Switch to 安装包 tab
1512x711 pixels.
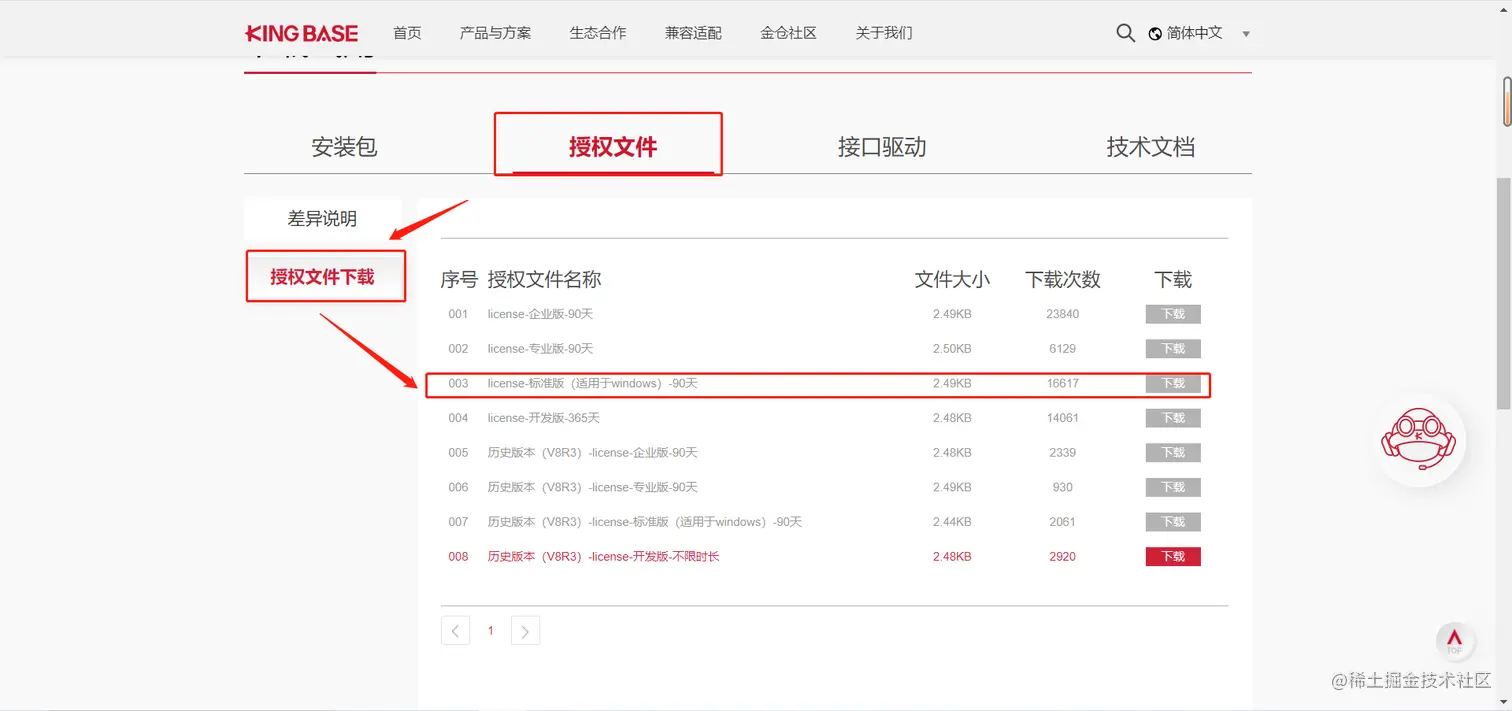click(x=344, y=147)
